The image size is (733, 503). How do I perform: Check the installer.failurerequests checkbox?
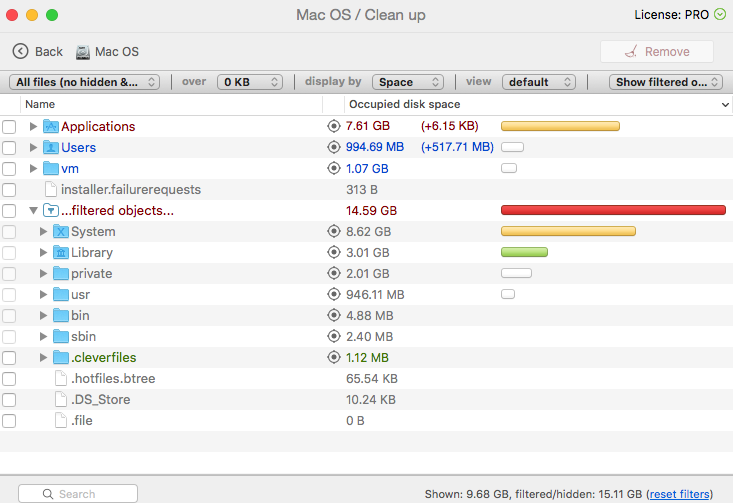point(9,190)
